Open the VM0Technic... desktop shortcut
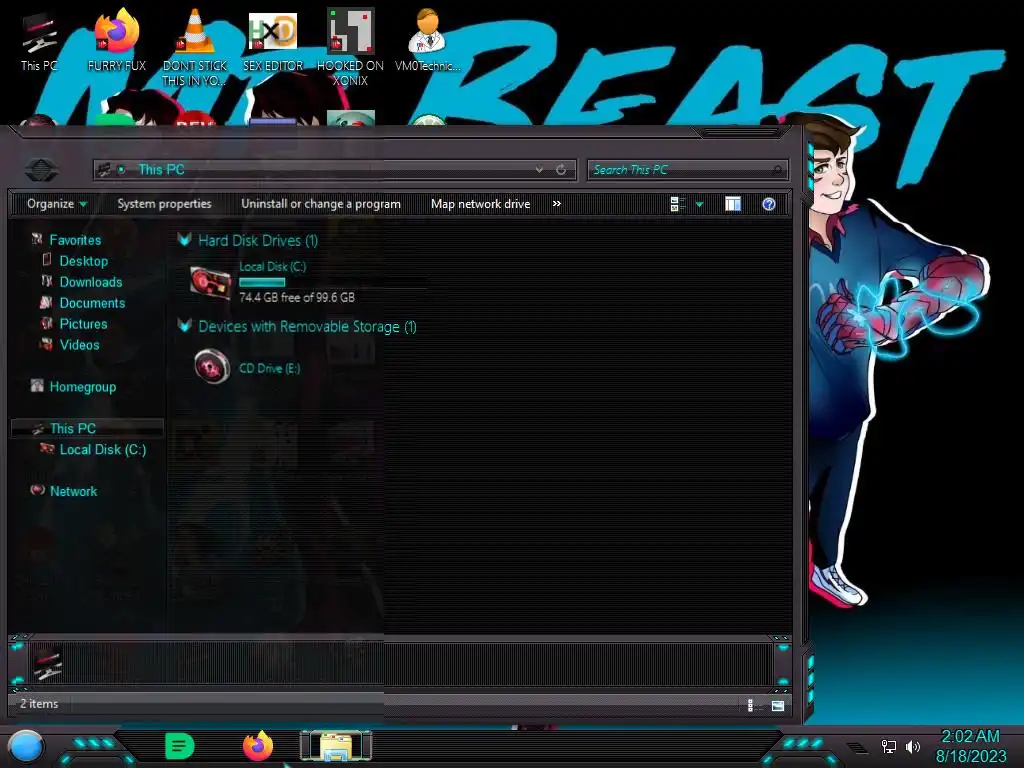 click(x=428, y=40)
